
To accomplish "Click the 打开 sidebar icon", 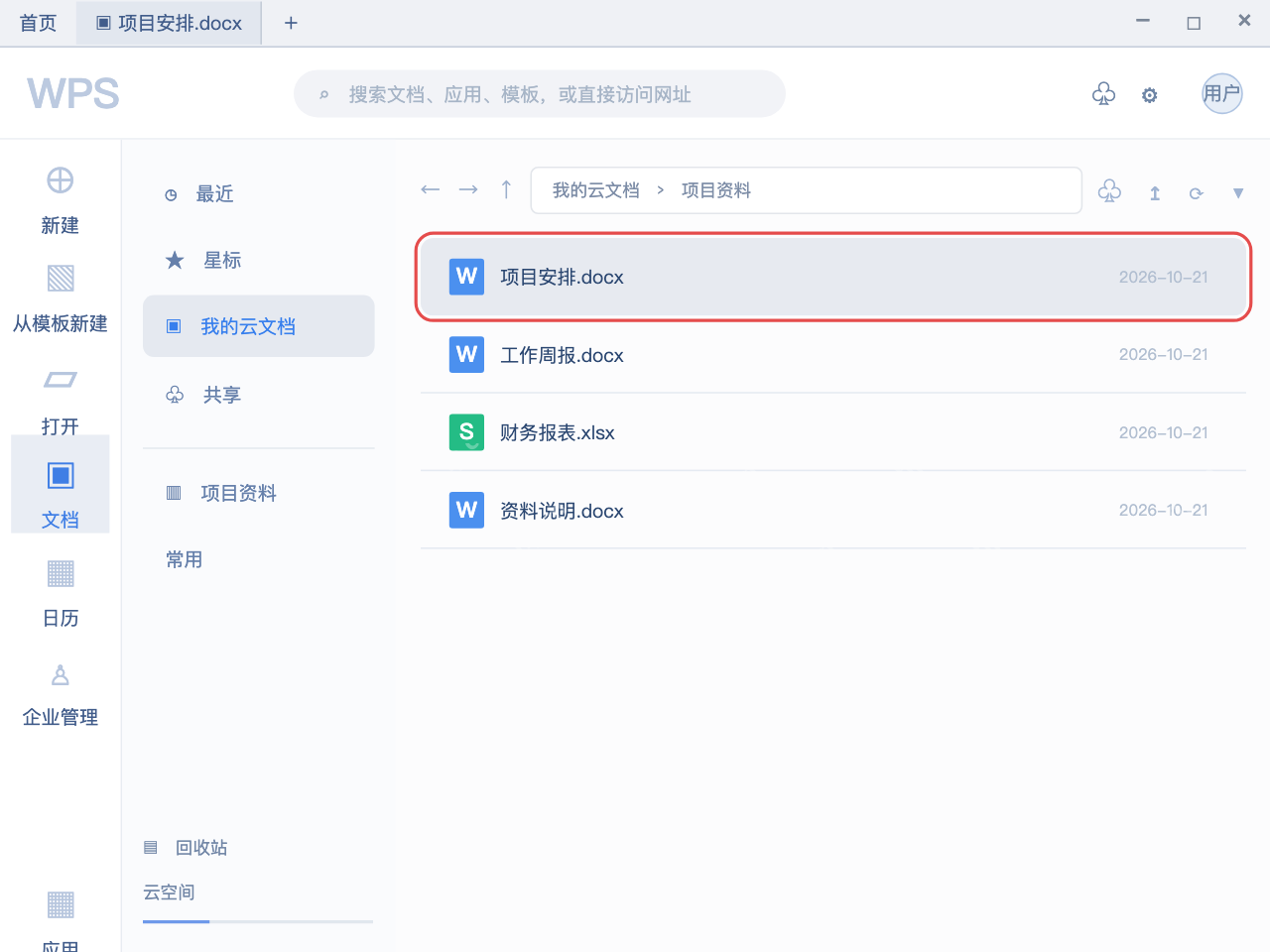I will [x=61, y=379].
